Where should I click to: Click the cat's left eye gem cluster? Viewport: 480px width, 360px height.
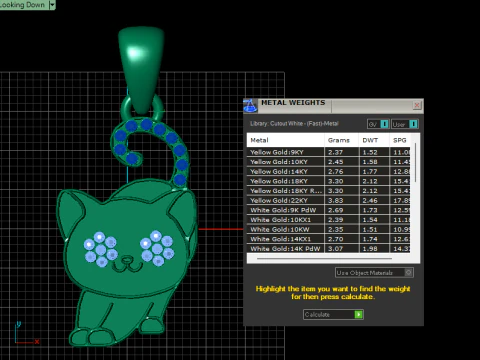[x=100, y=249]
